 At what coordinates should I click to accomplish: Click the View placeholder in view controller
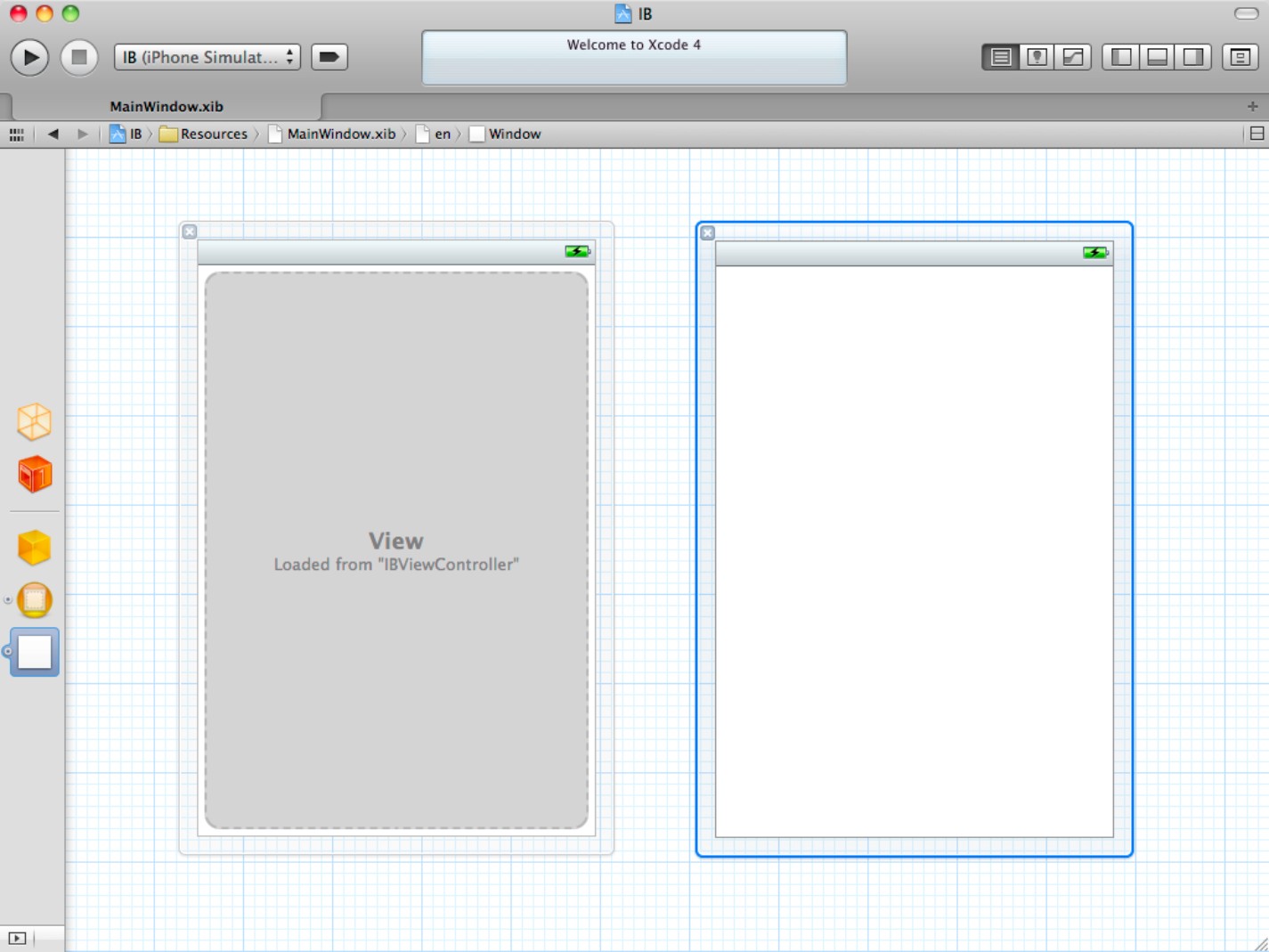point(396,550)
